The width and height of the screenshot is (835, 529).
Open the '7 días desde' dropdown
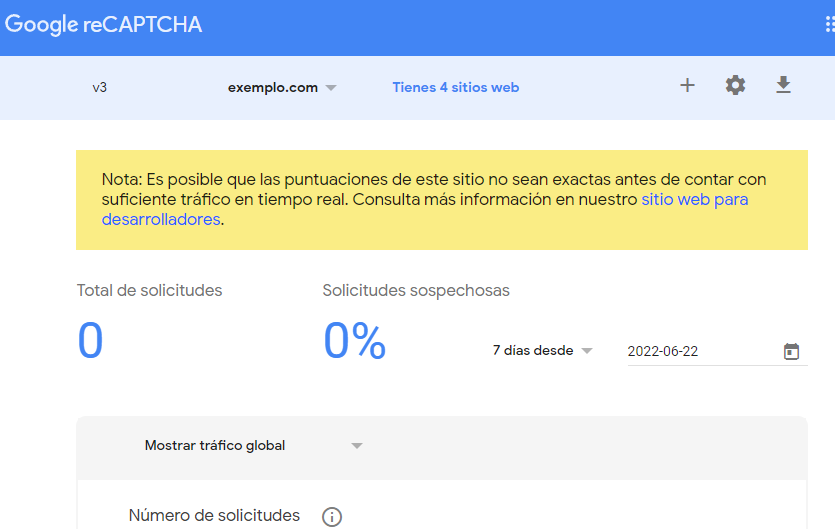click(x=542, y=351)
